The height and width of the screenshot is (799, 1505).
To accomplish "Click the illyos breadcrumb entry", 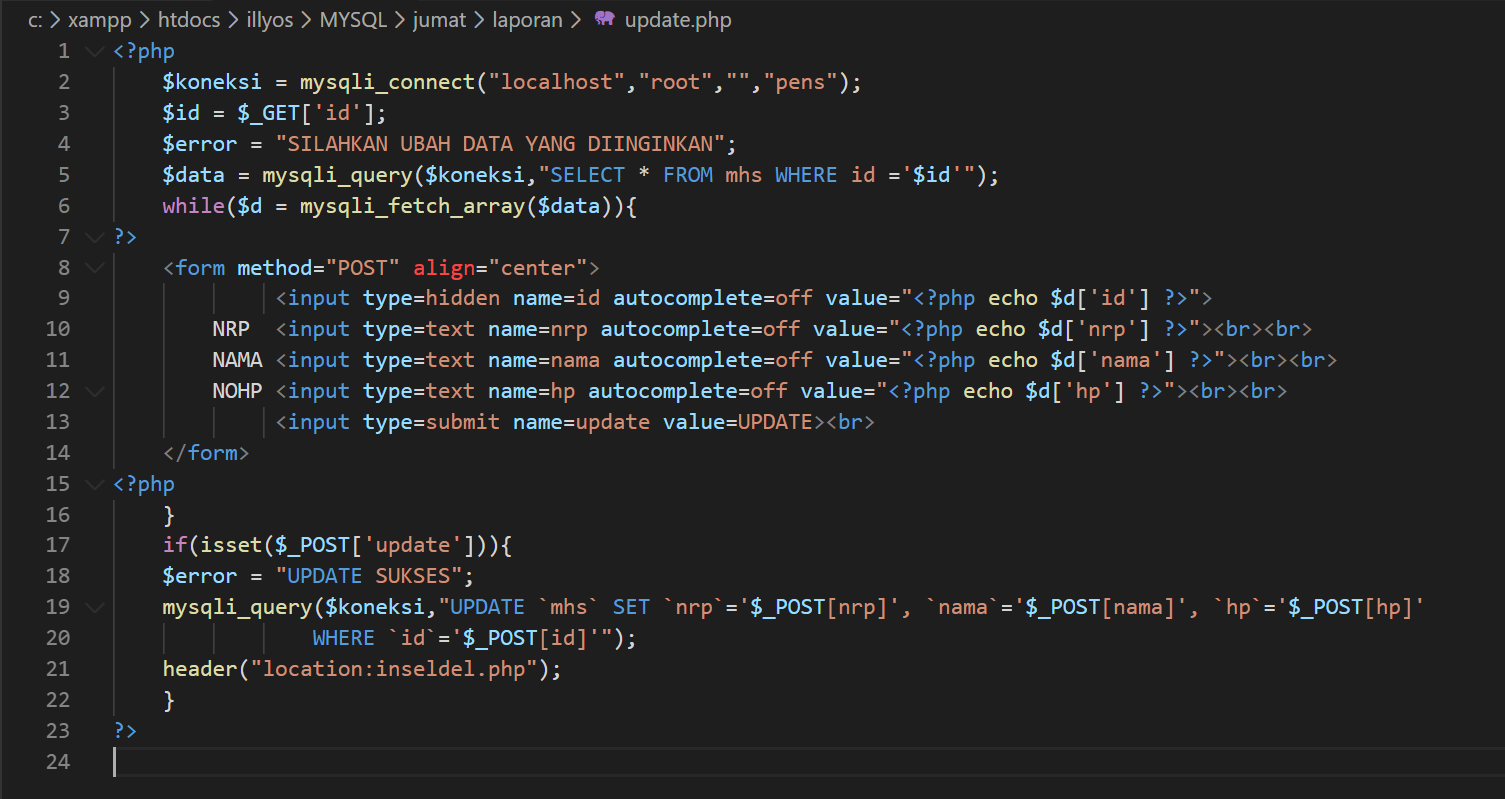I will point(269,19).
